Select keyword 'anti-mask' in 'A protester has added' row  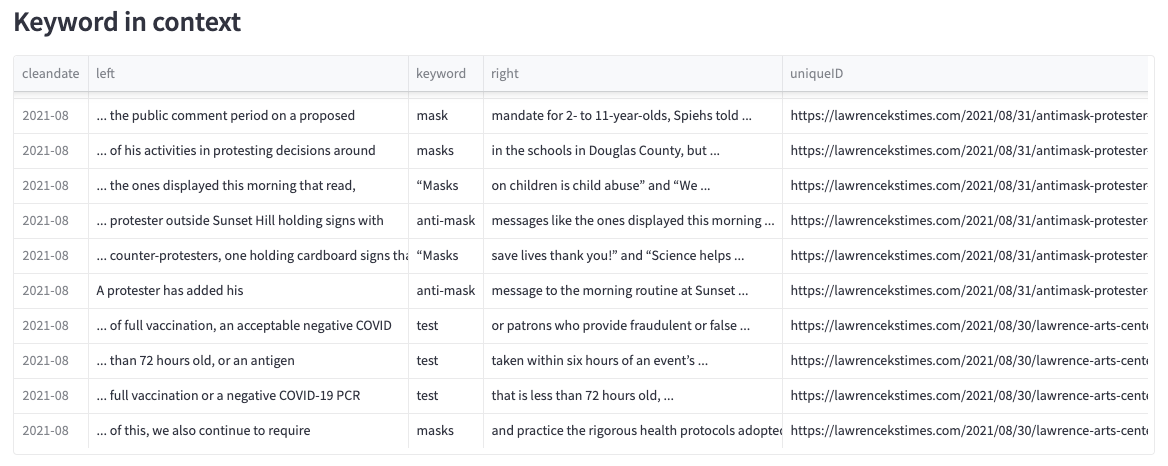[445, 290]
